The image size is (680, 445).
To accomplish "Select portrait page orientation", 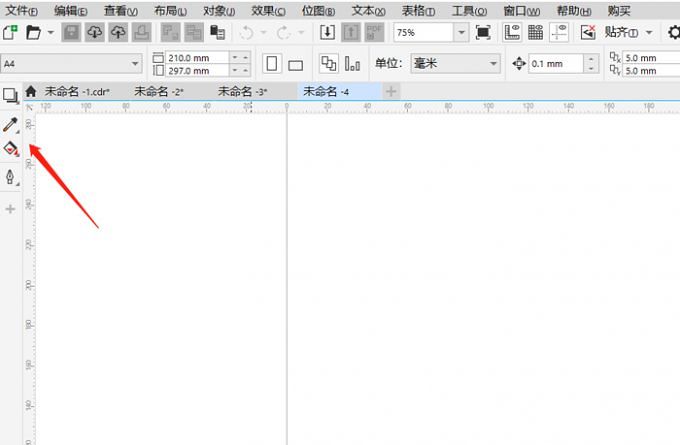I will pyautogui.click(x=272, y=64).
